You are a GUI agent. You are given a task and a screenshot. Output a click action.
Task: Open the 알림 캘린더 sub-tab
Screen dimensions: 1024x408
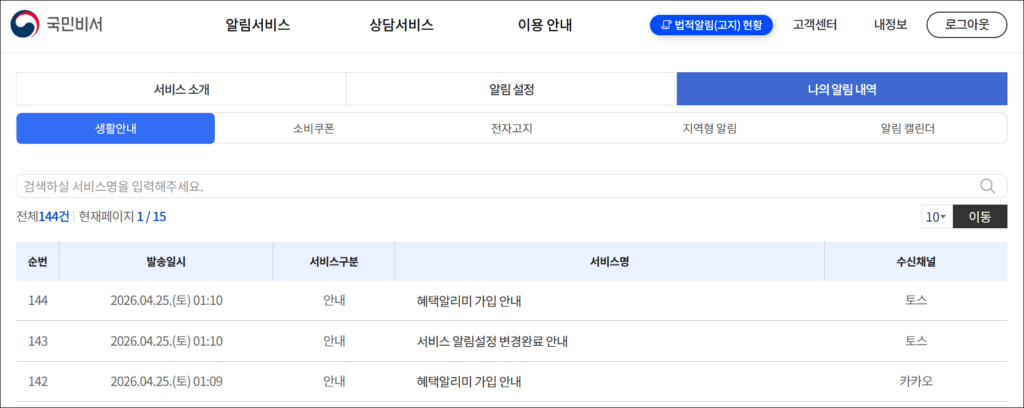(908, 129)
